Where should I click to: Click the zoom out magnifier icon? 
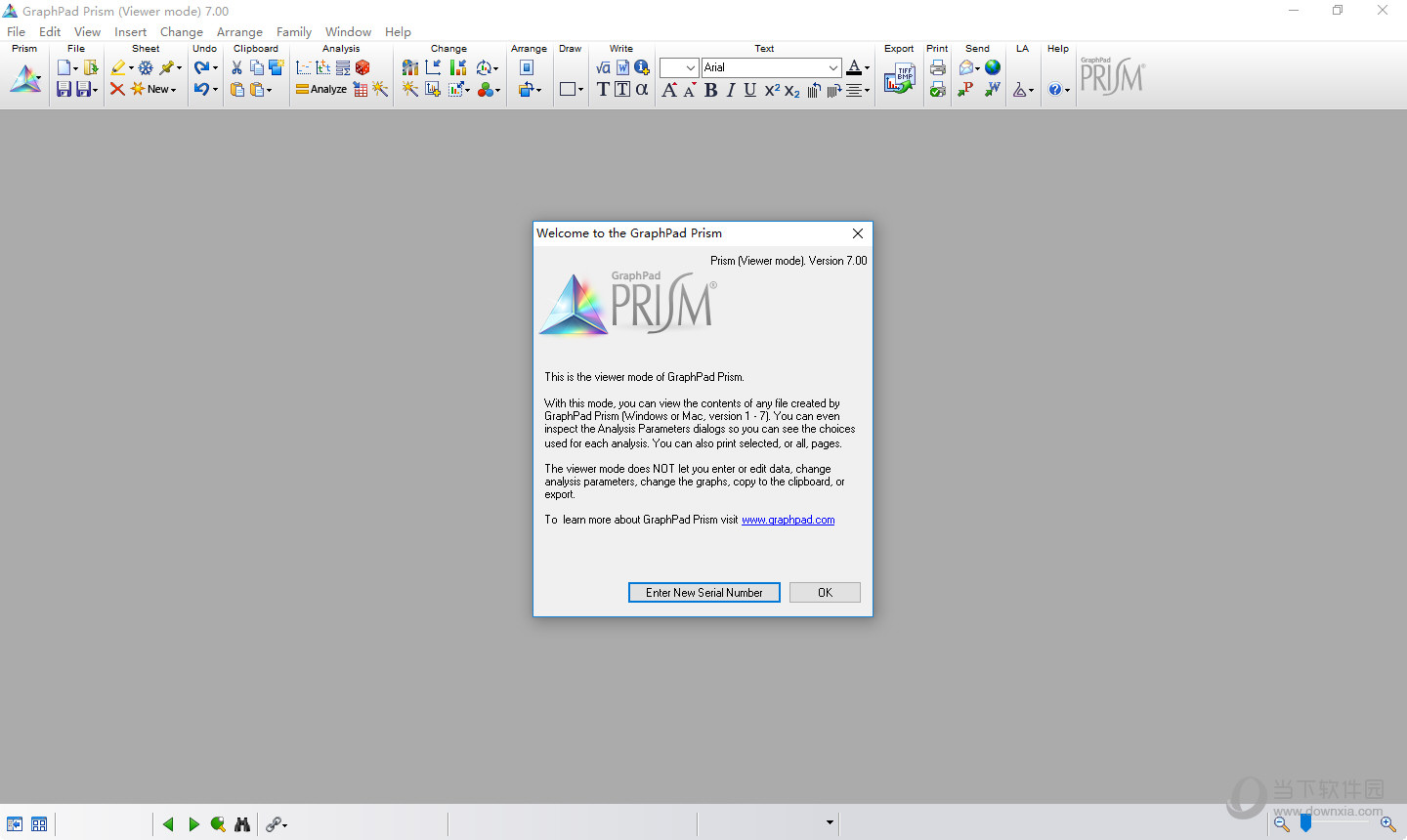[1282, 824]
